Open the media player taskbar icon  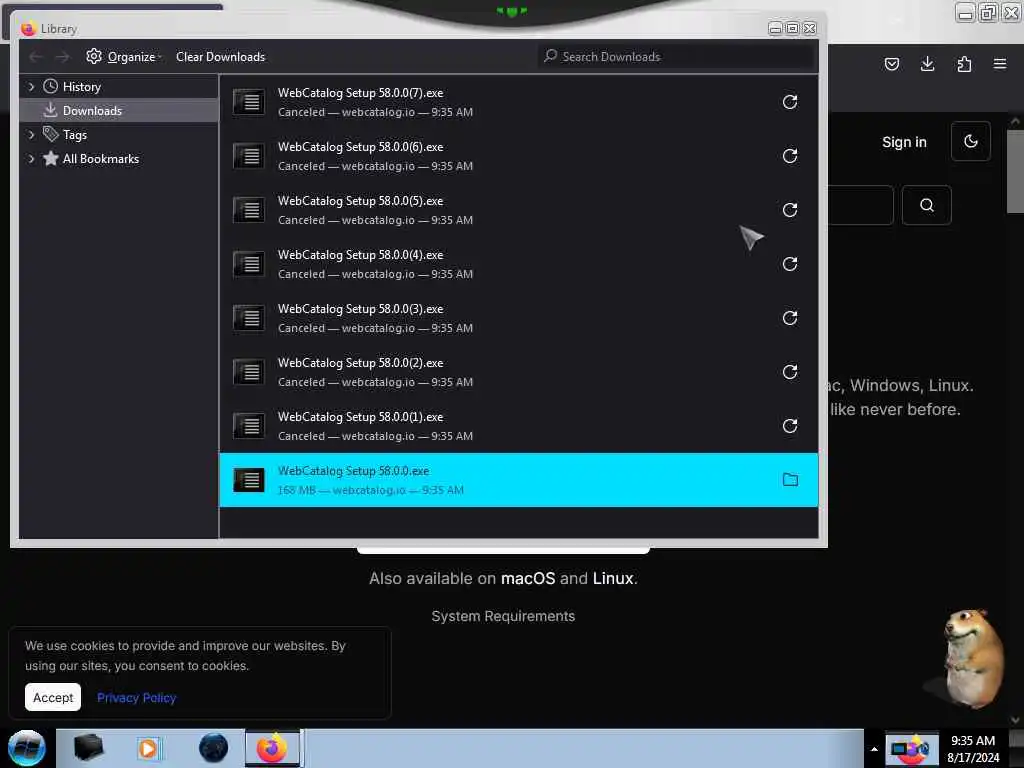coord(149,748)
